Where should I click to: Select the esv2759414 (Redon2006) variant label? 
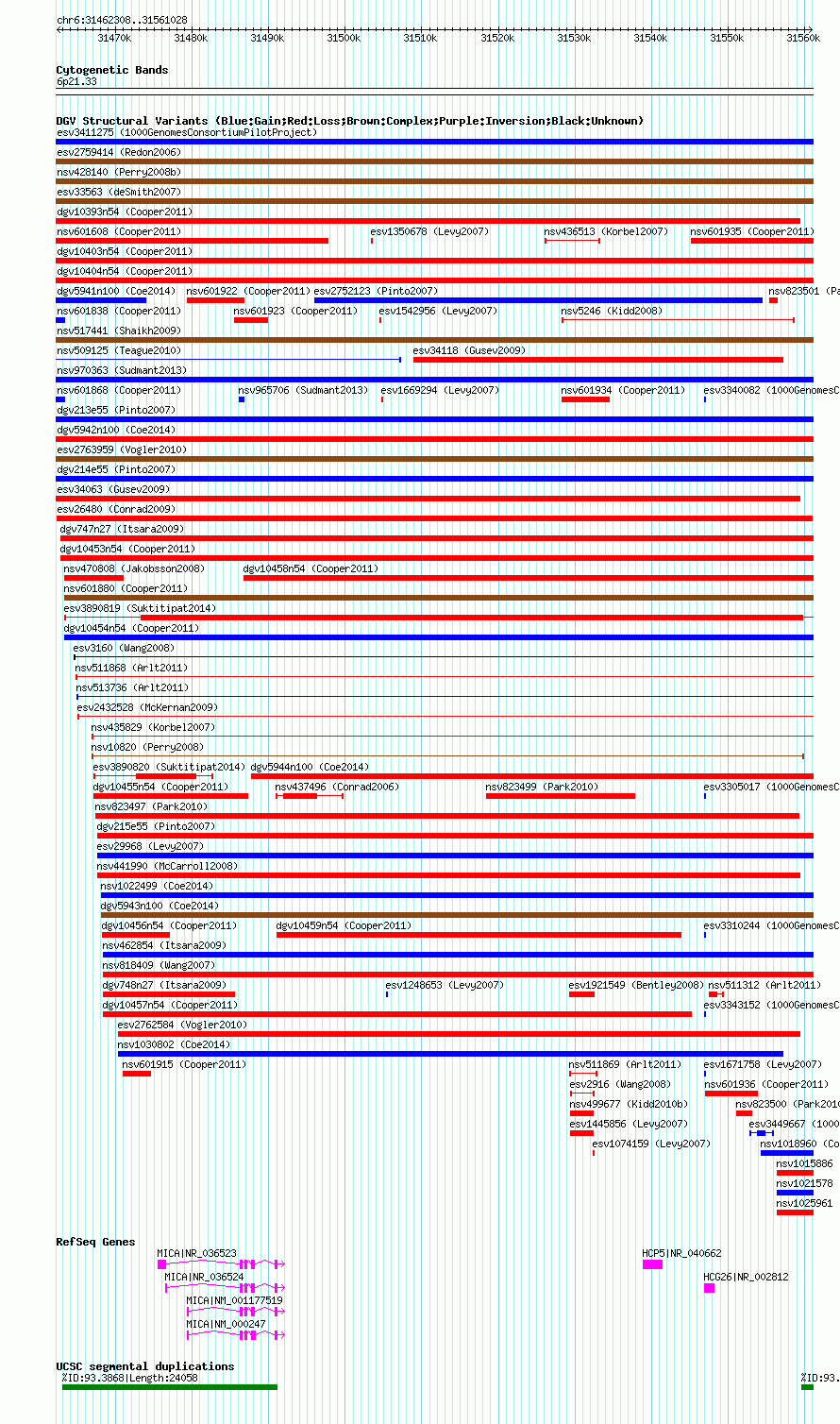[x=118, y=152]
